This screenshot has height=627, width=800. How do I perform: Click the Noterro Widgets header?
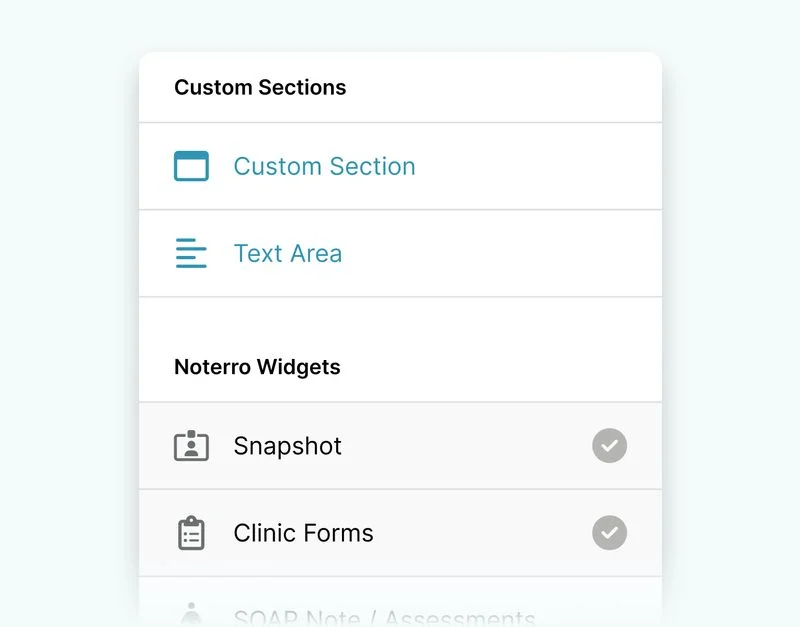(257, 367)
